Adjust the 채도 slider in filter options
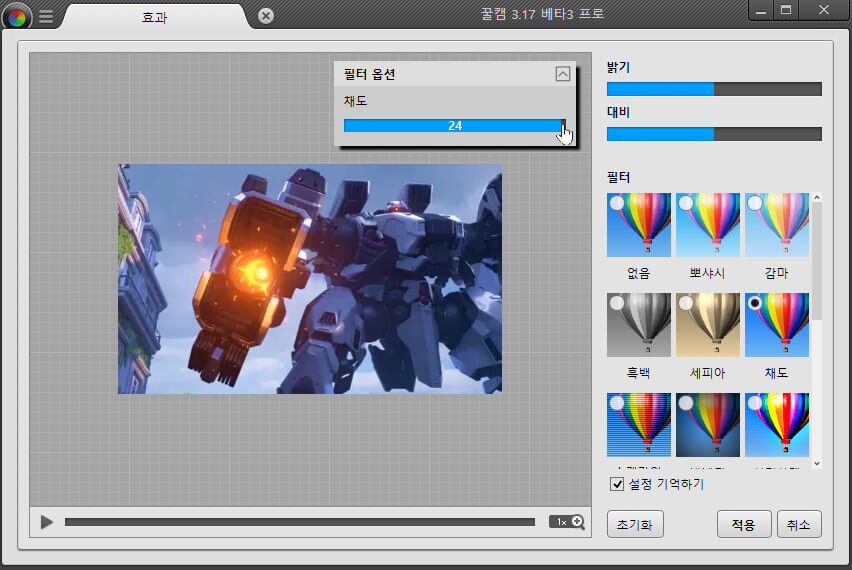The image size is (852, 570). (454, 126)
